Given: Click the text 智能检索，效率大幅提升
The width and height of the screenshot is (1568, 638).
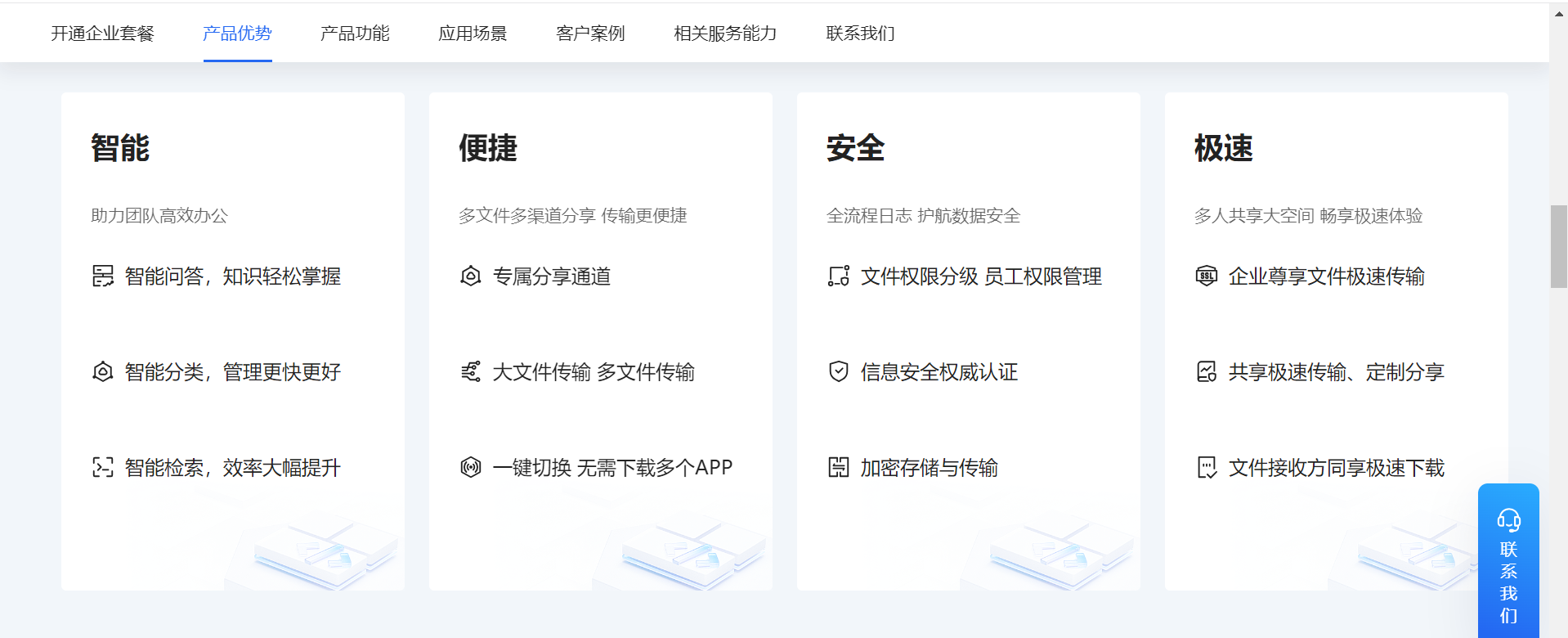Looking at the screenshot, I should [233, 468].
